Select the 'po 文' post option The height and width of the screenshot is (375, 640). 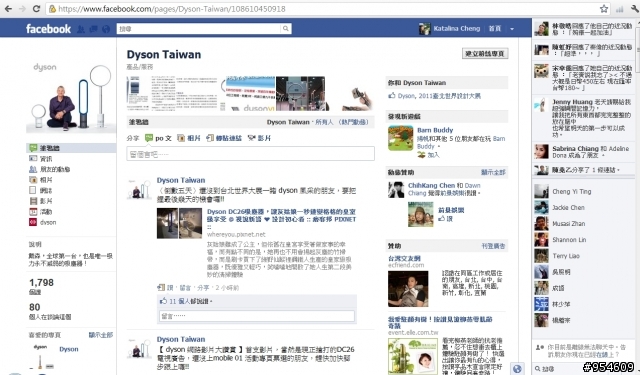158,138
